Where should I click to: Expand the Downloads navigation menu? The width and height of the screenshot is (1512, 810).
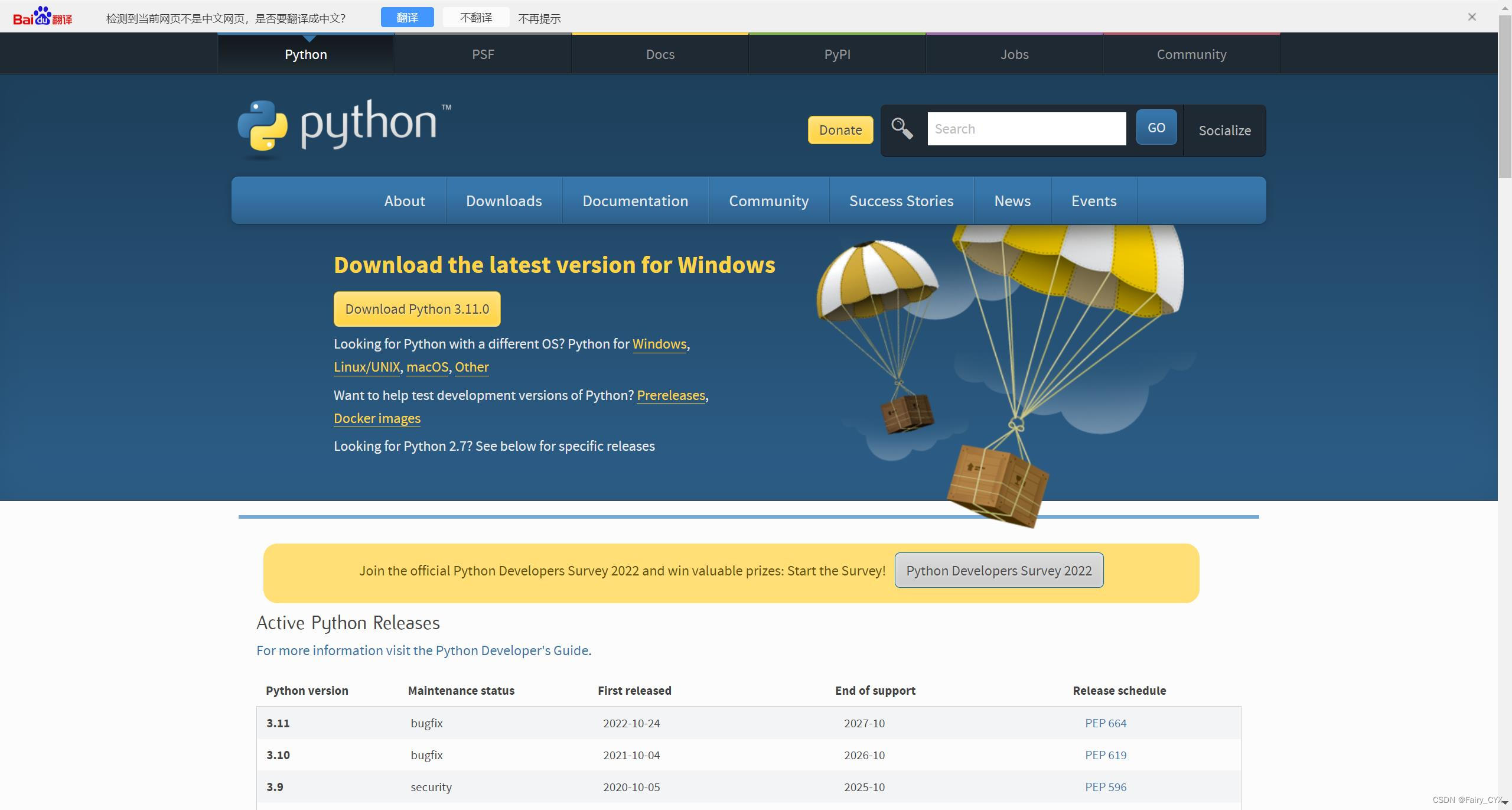tap(504, 201)
